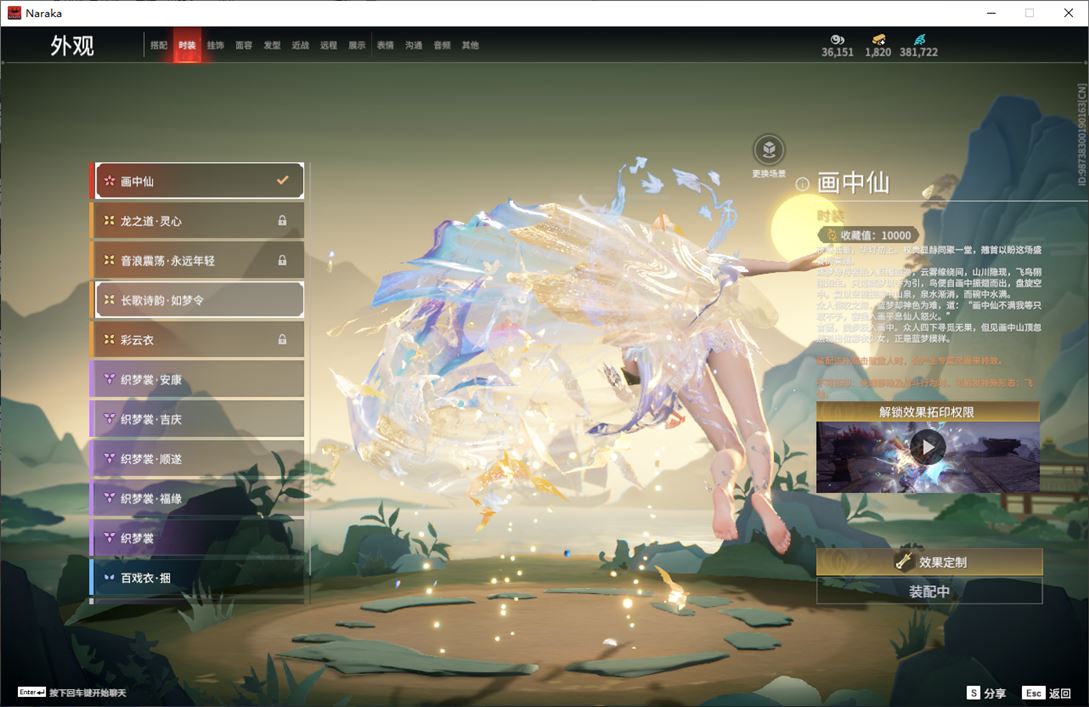Image resolution: width=1089 pixels, height=707 pixels.
Task: Select the 音浪震荡·永远年轻 outfit row
Action: pos(199,260)
